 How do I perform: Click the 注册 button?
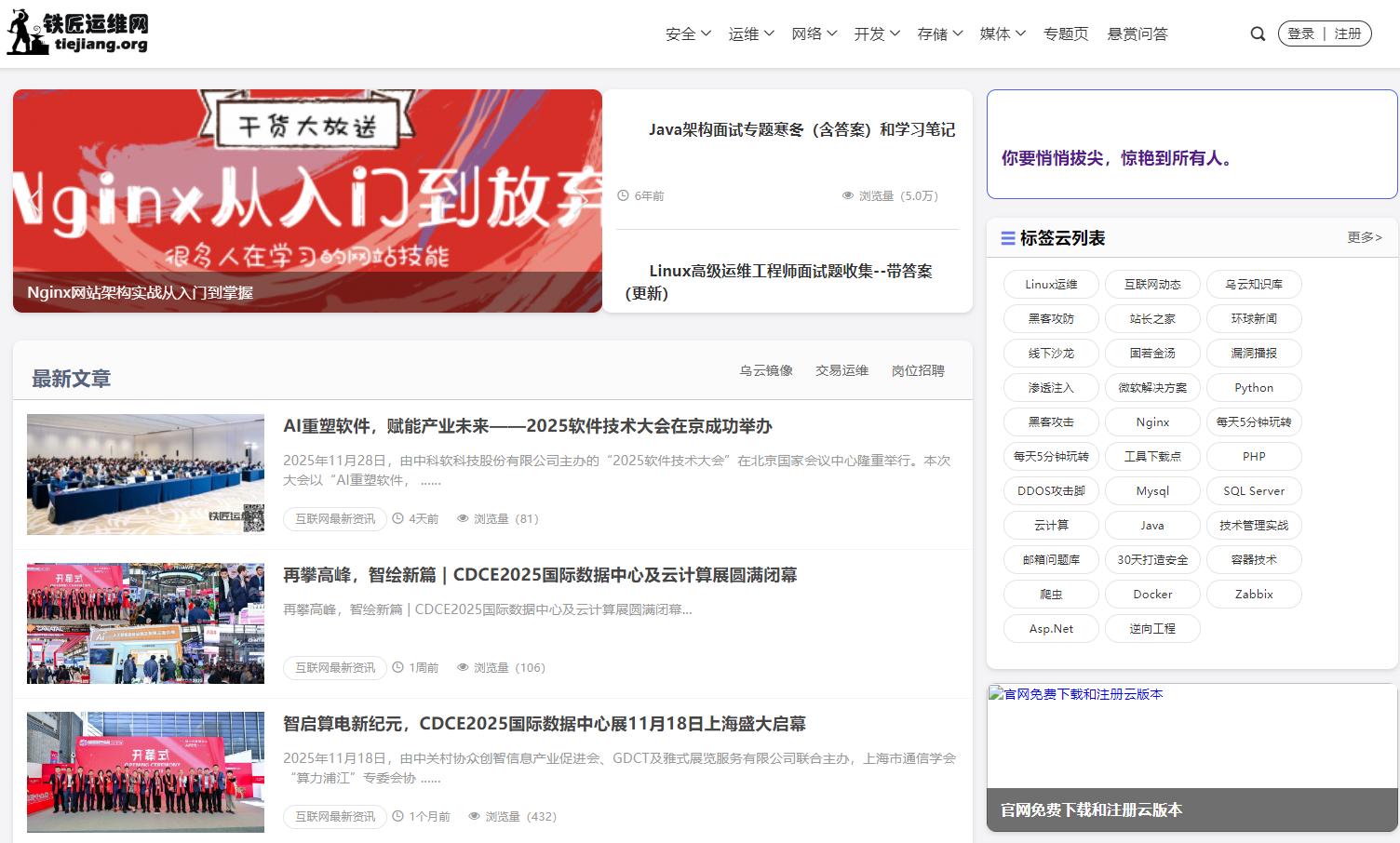pos(1346,33)
